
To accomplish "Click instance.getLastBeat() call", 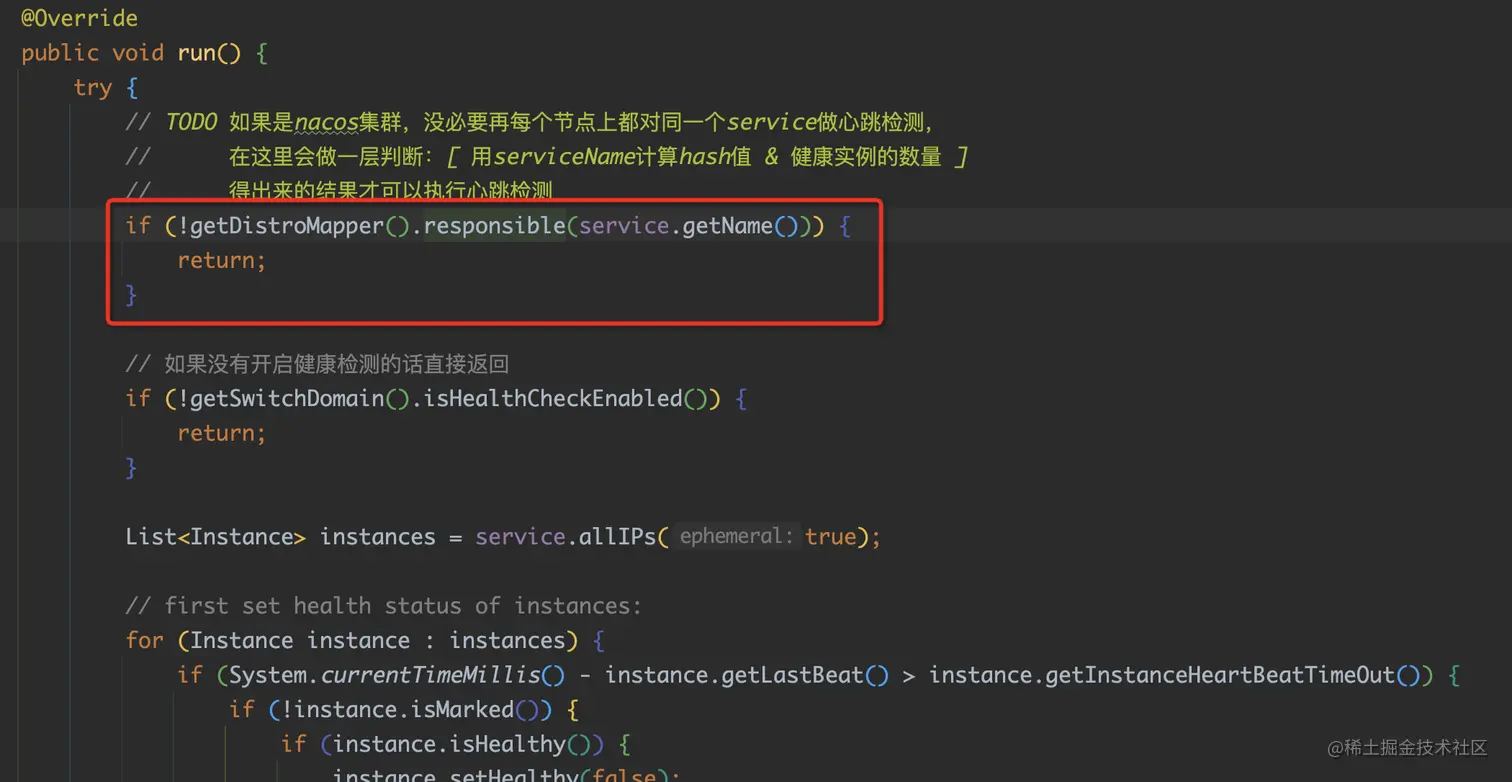I will (x=747, y=675).
